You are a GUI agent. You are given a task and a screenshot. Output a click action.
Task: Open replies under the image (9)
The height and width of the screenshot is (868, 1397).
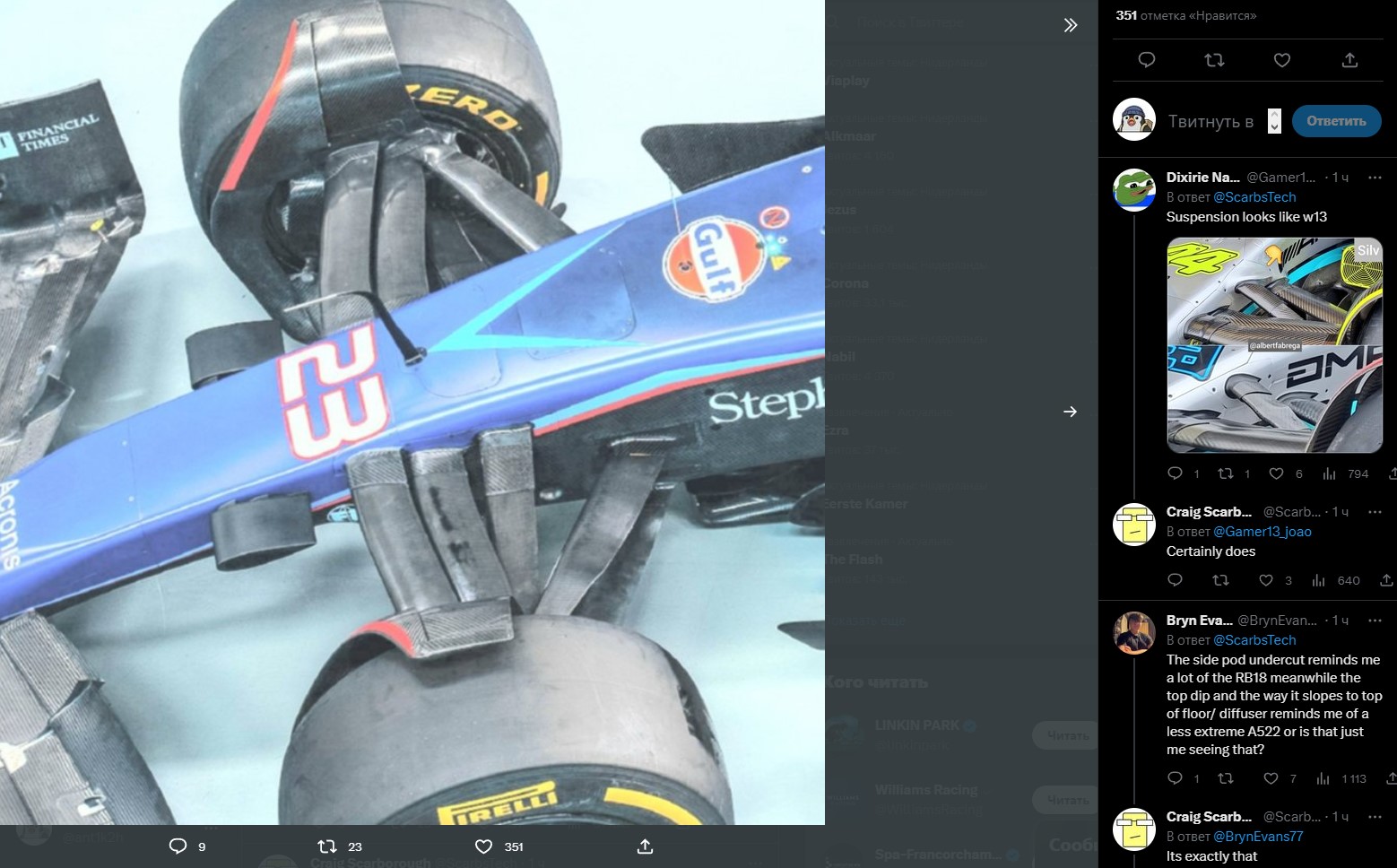(x=187, y=846)
